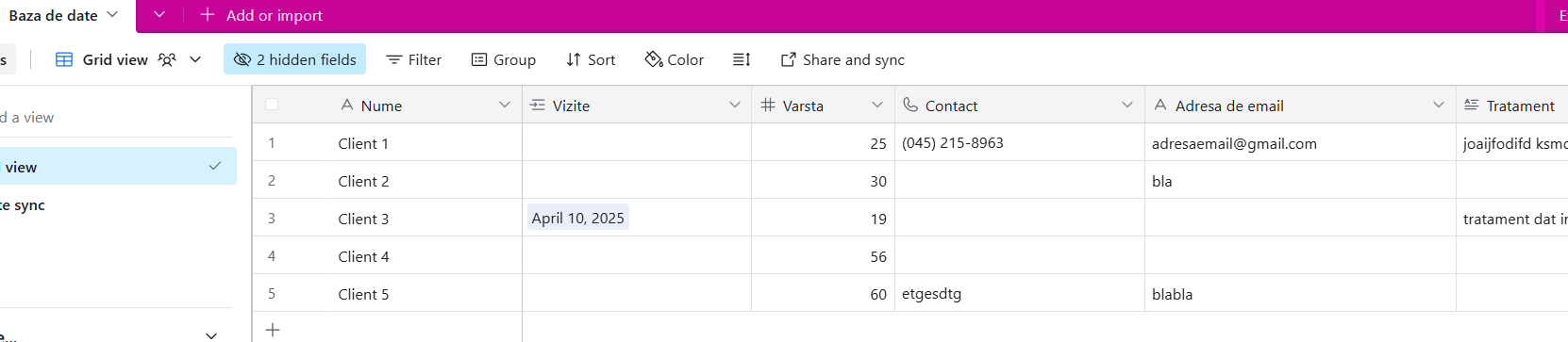Open the Baza de date table tab
This screenshot has height=342, width=1568.
64,15
